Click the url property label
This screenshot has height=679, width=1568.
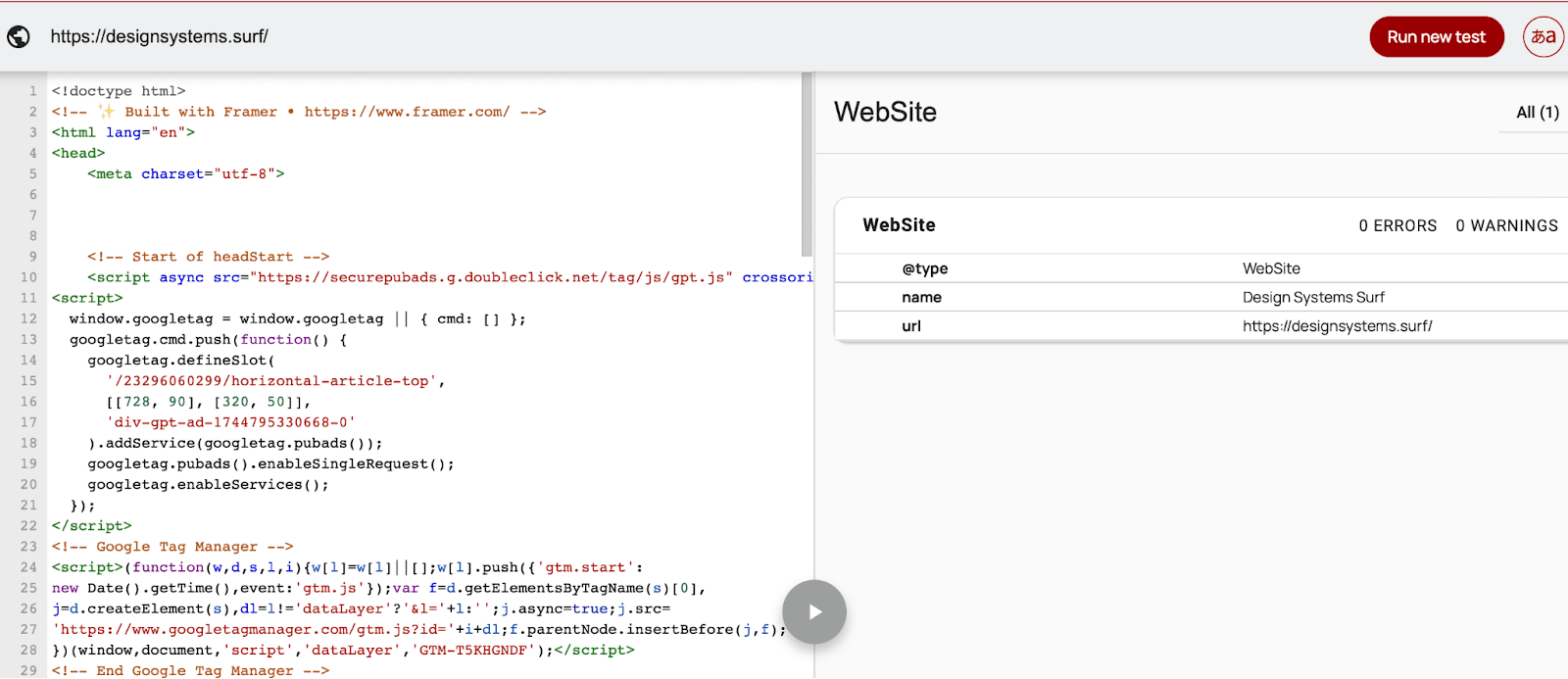tap(911, 326)
